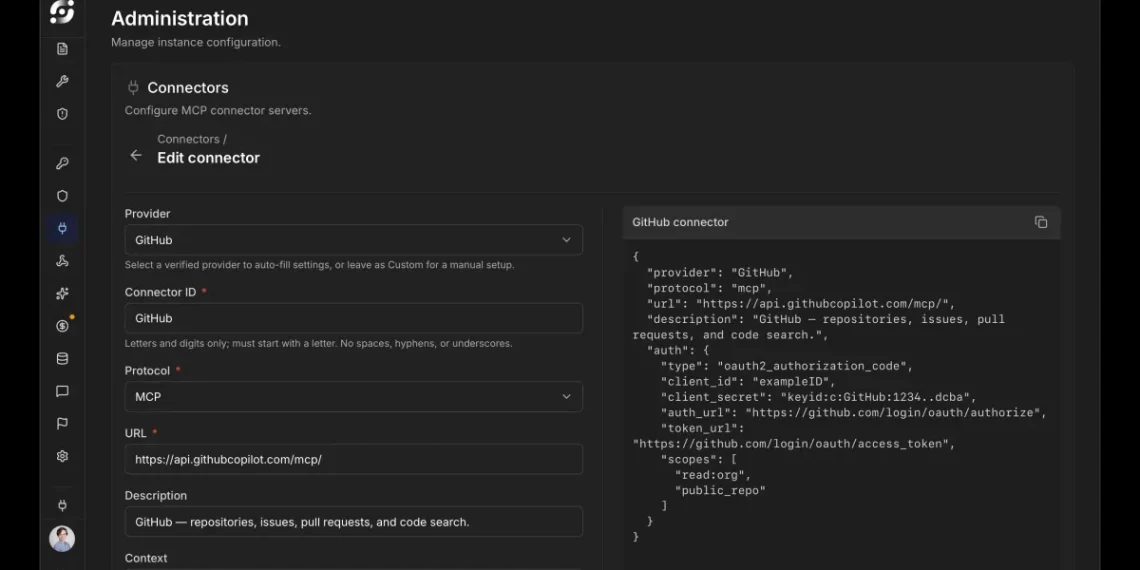Open the shield alert icon in the sidebar
Image resolution: width=1140 pixels, height=570 pixels.
tap(63, 114)
